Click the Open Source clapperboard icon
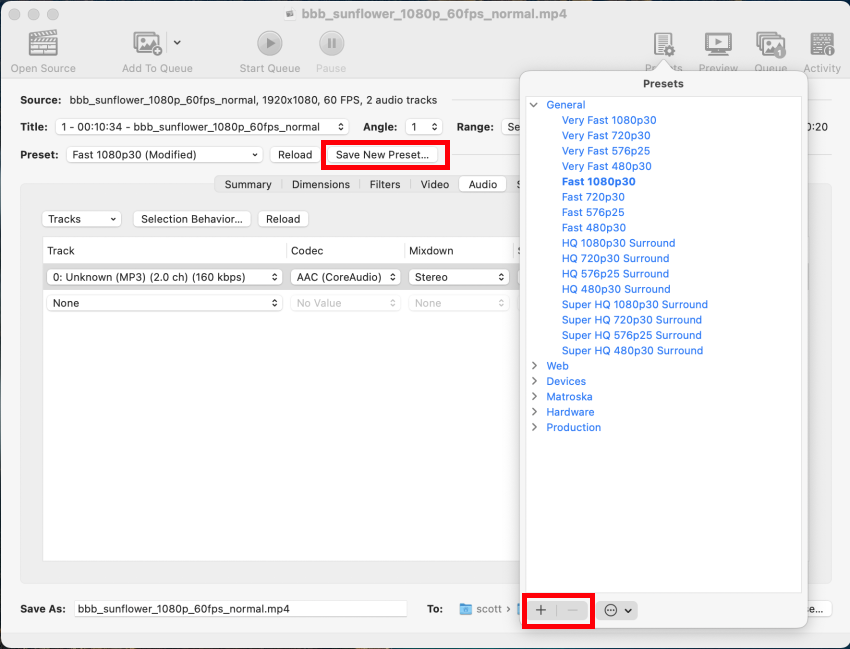The height and width of the screenshot is (649, 850). coord(43,44)
